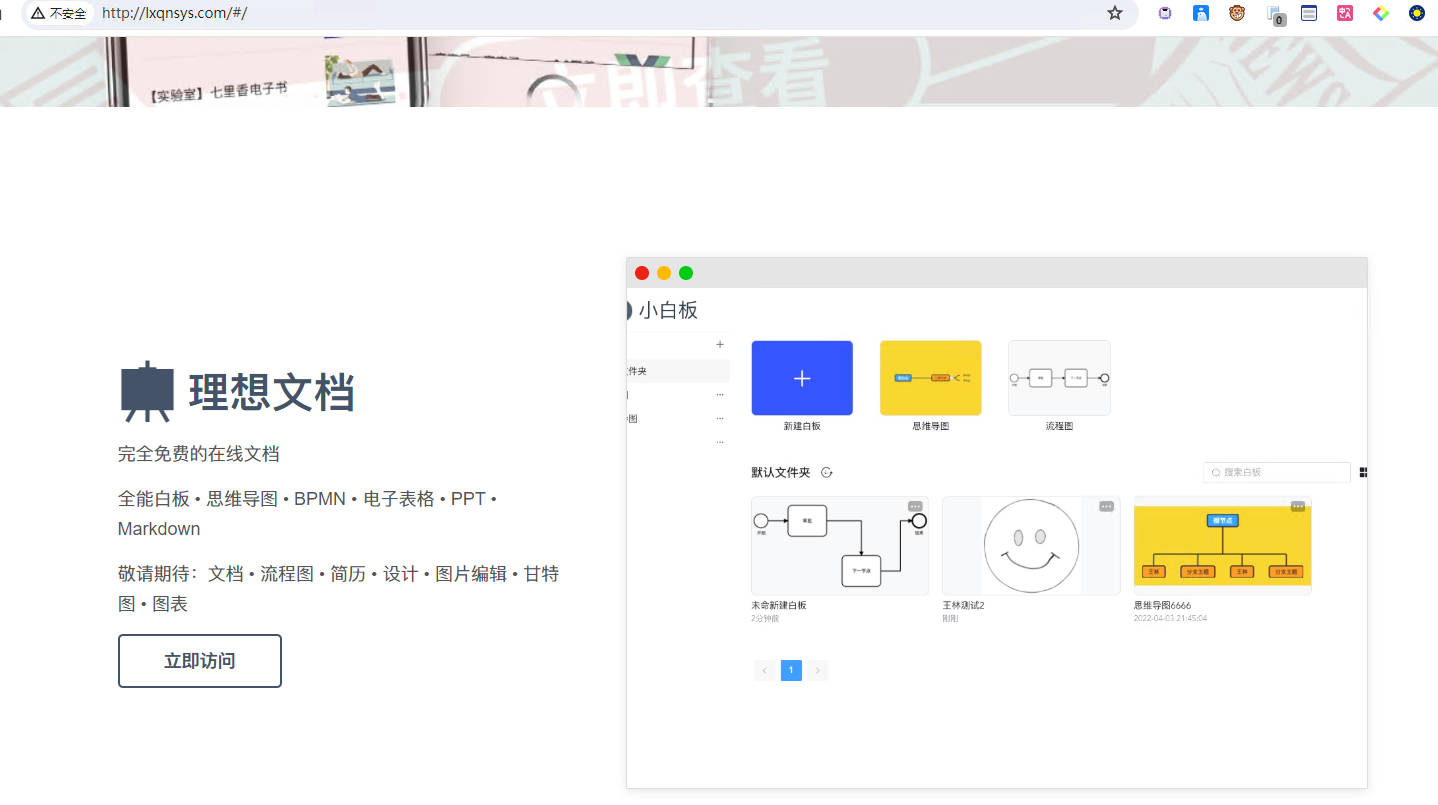This screenshot has height=805, width=1438.
Task: Click the 新建白板 blue plus icon
Action: [x=801, y=377]
